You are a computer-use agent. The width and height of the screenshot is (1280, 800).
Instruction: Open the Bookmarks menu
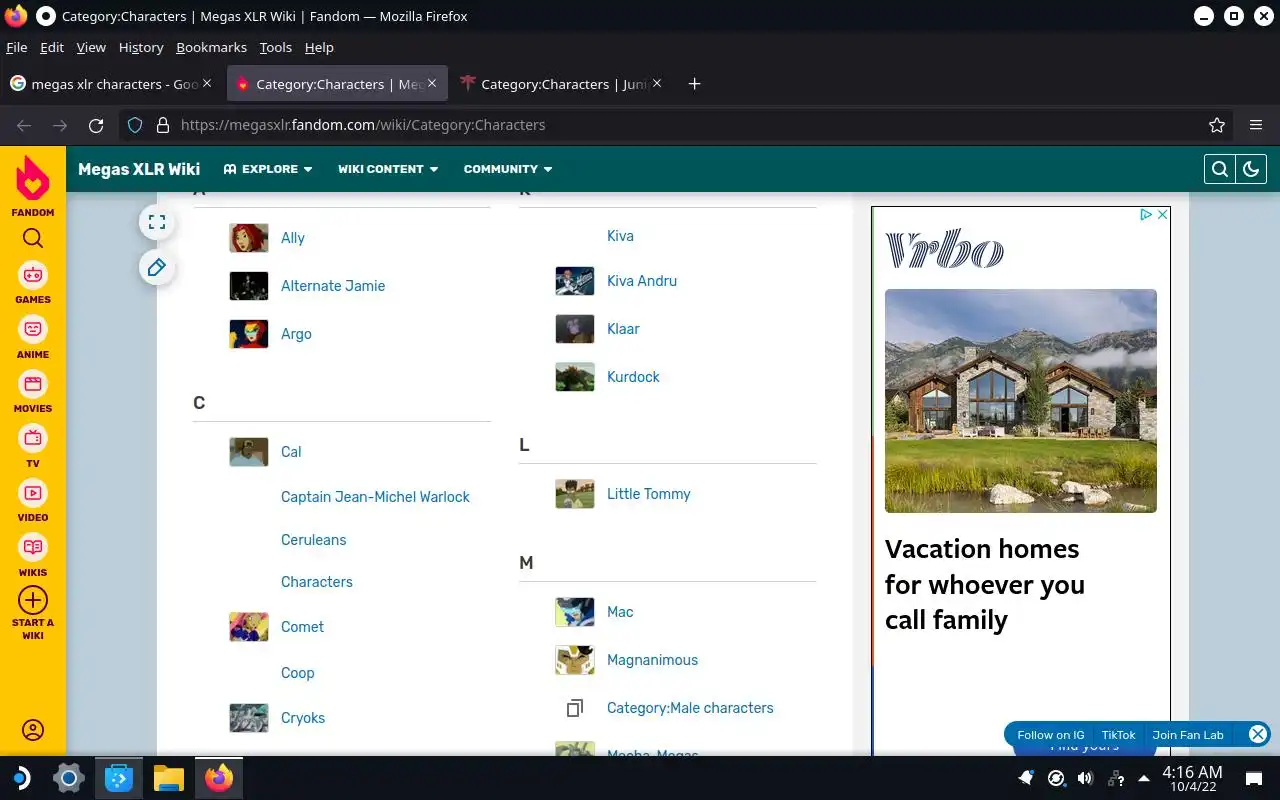pyautogui.click(x=211, y=47)
